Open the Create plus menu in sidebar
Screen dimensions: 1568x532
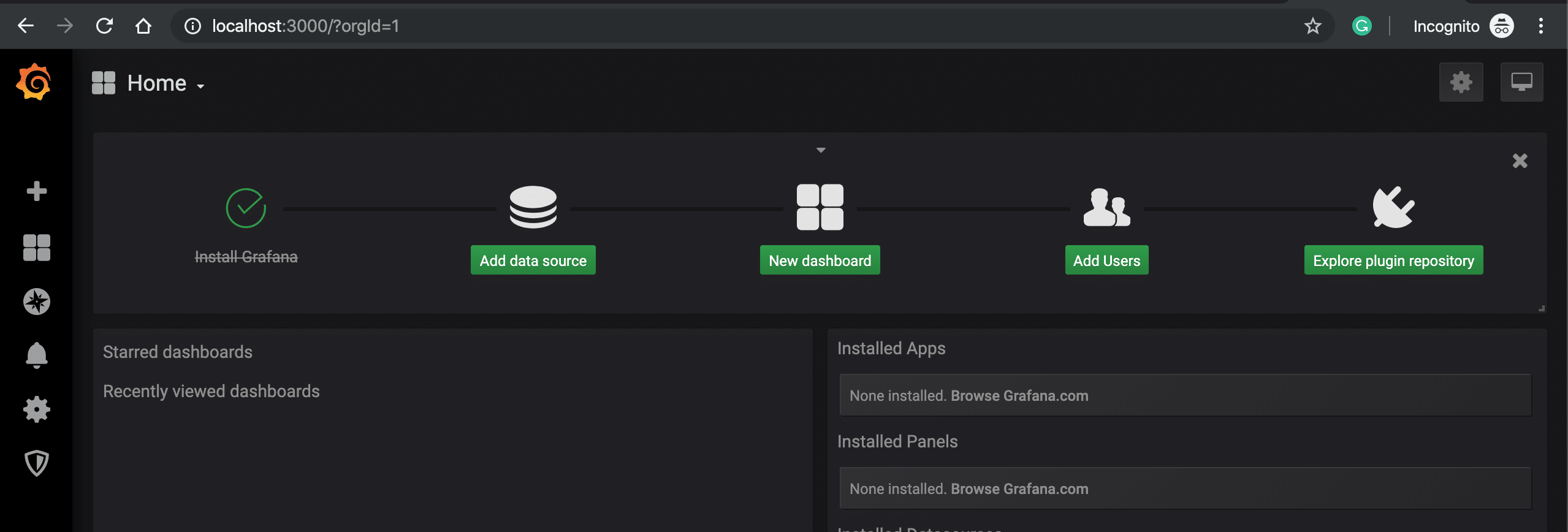[37, 191]
